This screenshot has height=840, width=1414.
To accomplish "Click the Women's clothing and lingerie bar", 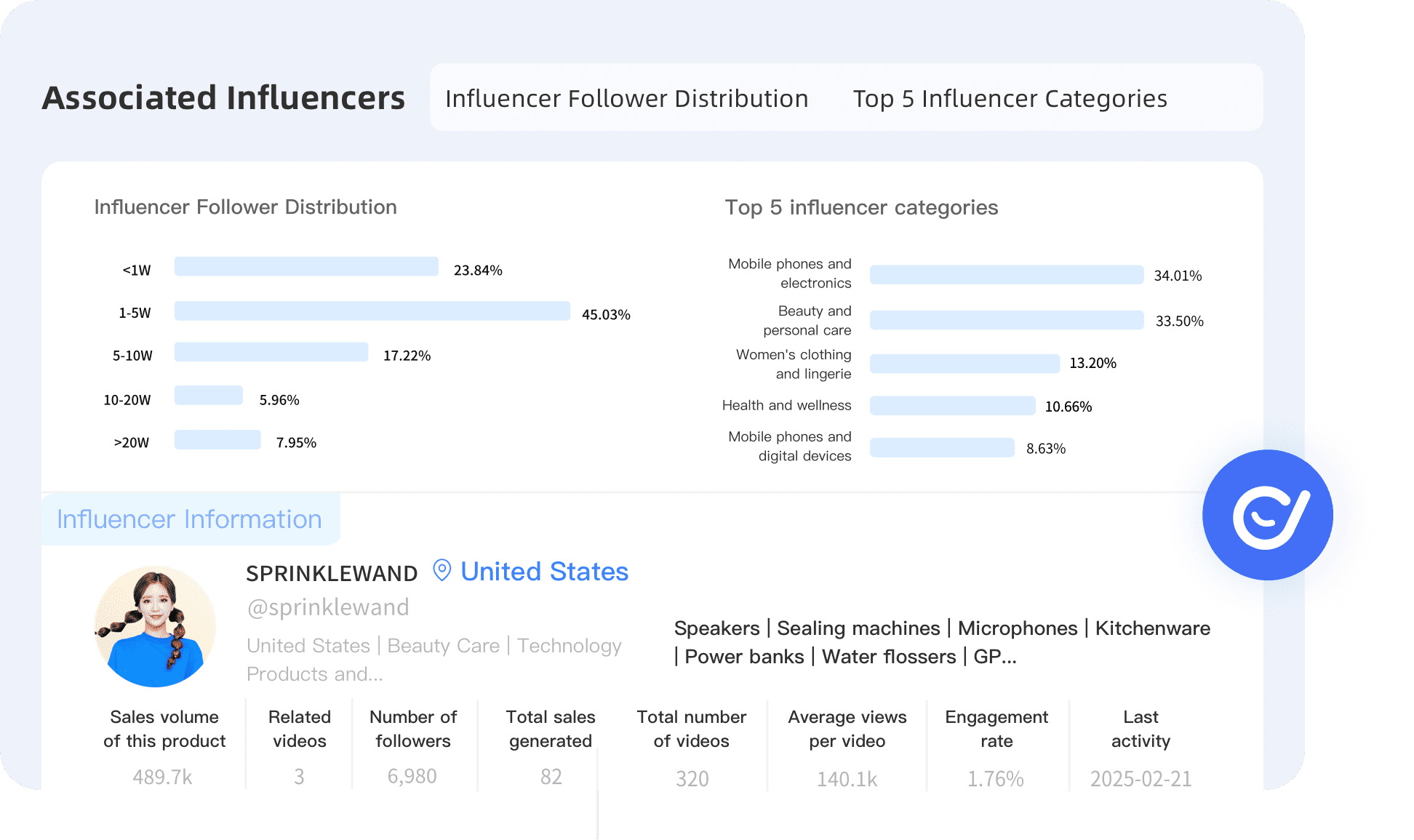I will click(x=964, y=364).
